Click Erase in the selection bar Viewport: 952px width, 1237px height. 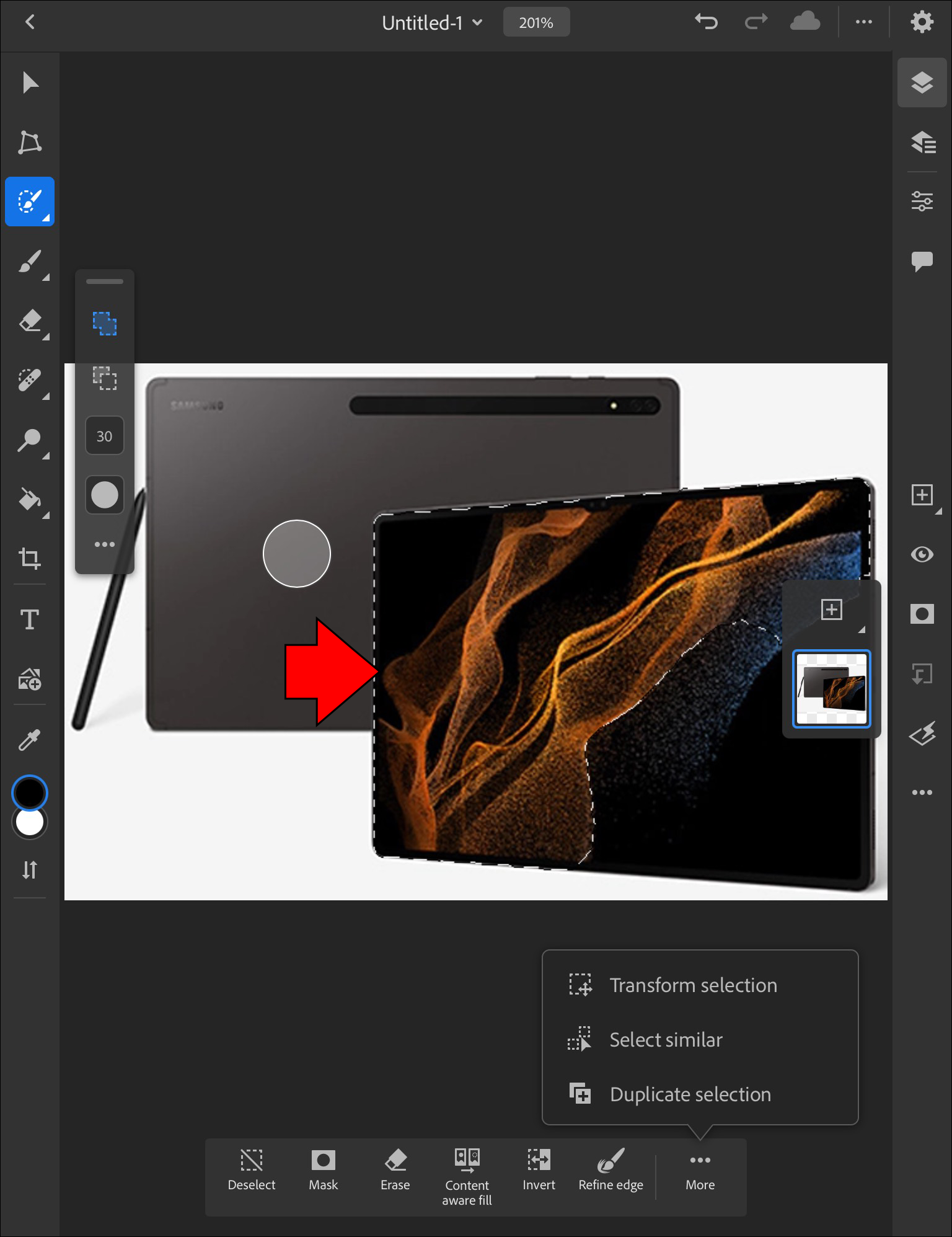pos(395,1171)
